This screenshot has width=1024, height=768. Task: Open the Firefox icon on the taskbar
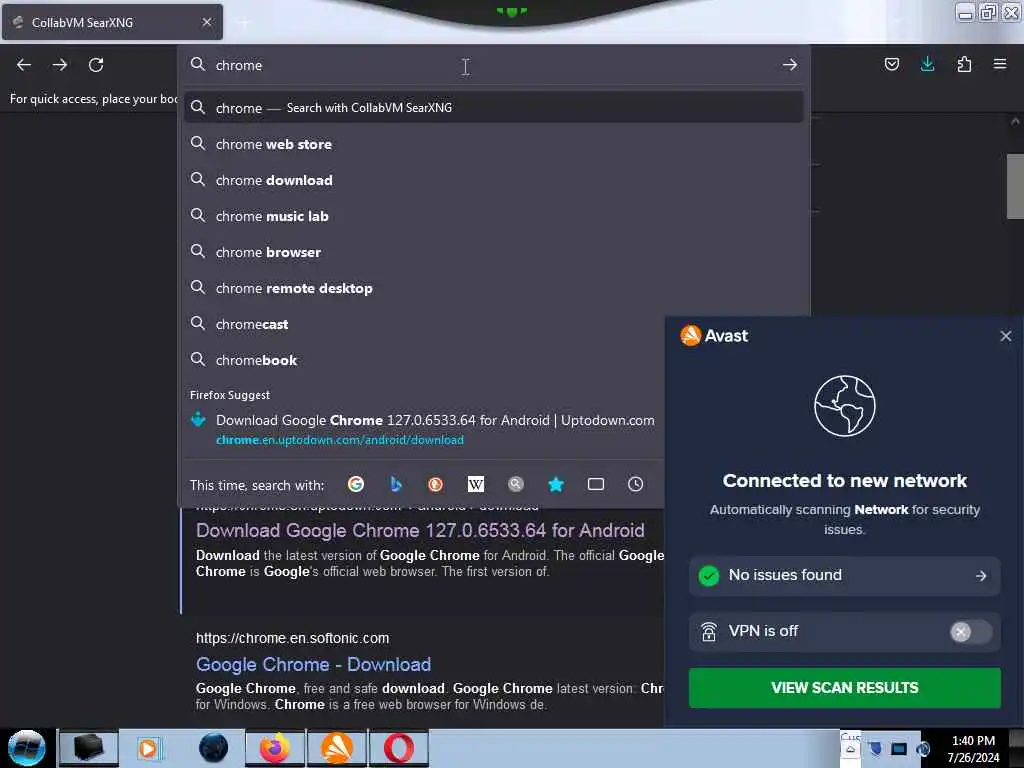pyautogui.click(x=275, y=748)
